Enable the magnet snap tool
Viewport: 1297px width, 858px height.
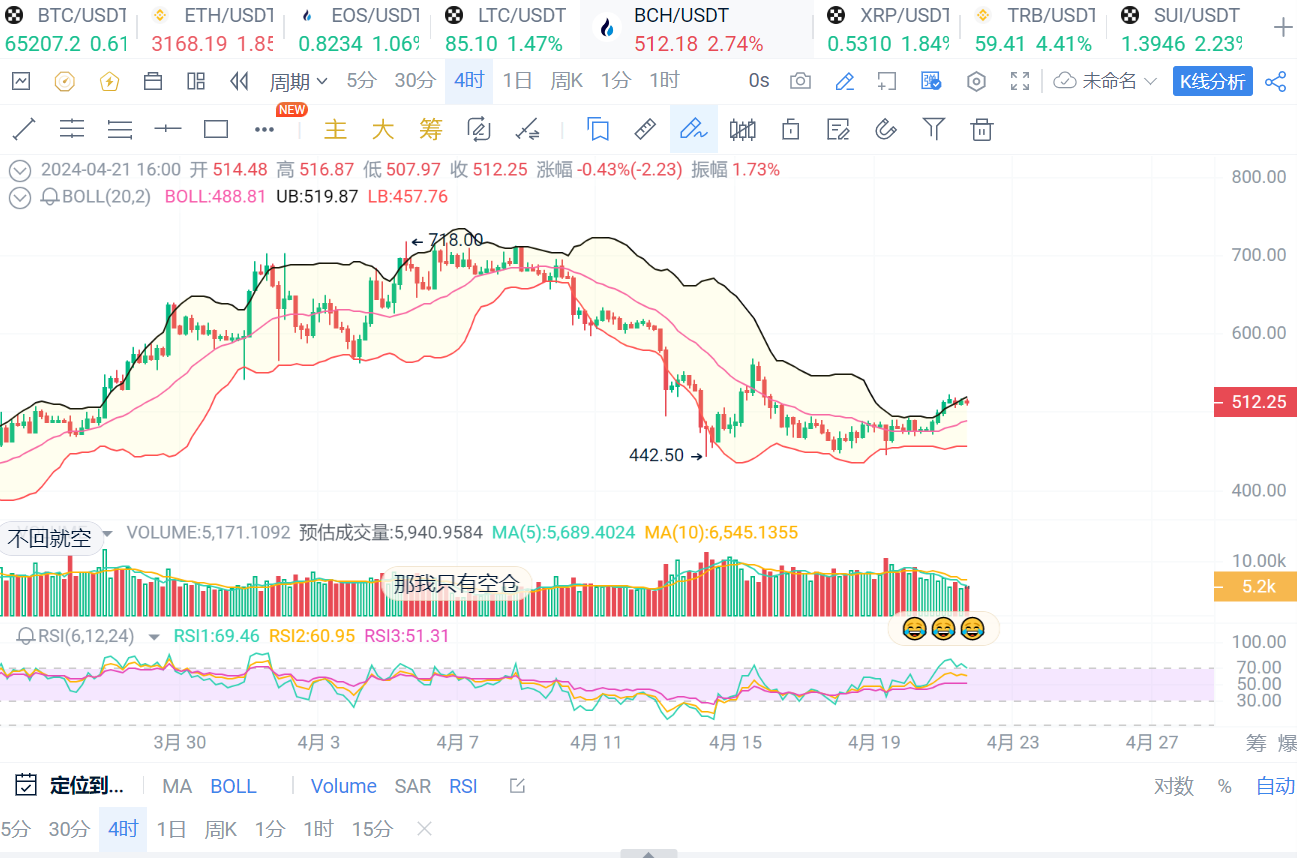click(885, 129)
